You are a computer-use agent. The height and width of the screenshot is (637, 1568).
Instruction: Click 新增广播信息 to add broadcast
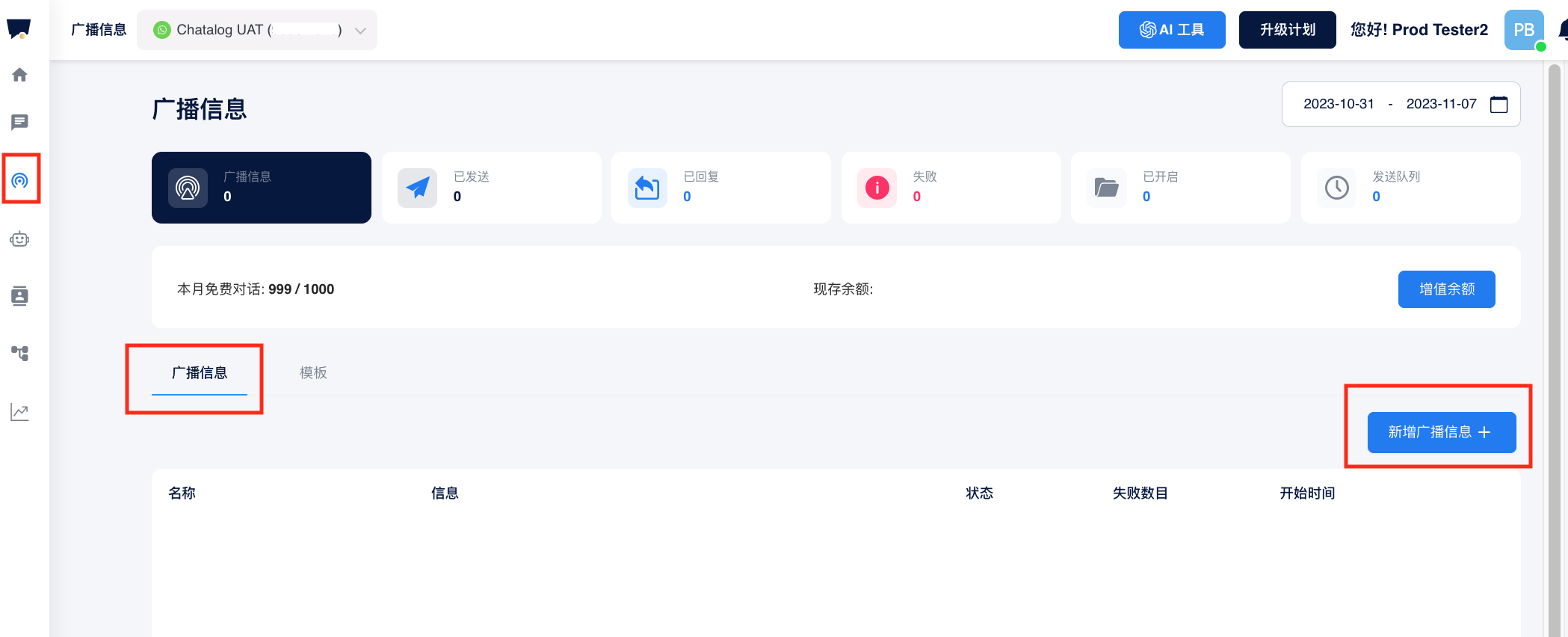coord(1441,432)
